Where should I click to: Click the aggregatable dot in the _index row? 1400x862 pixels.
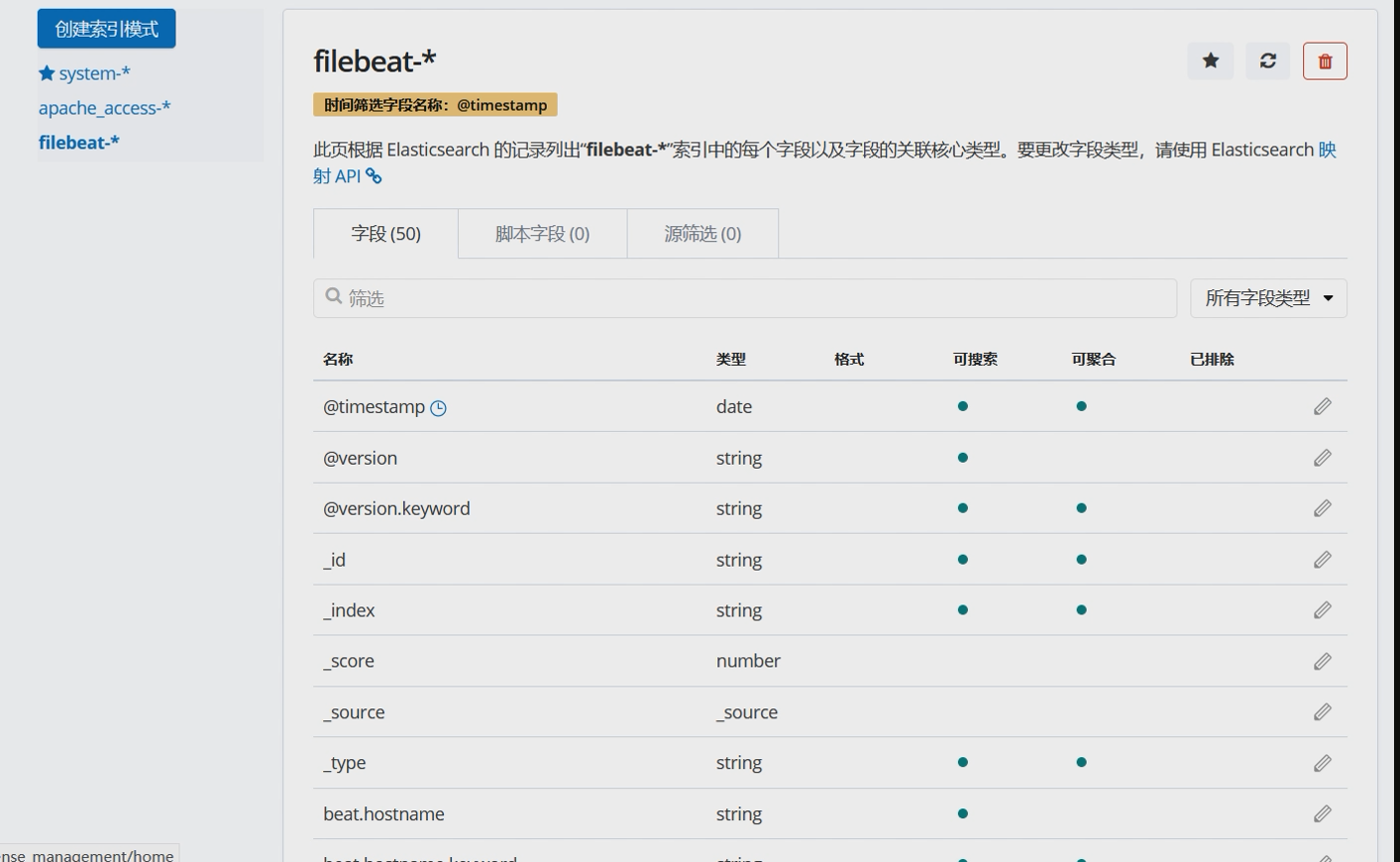pos(1082,610)
